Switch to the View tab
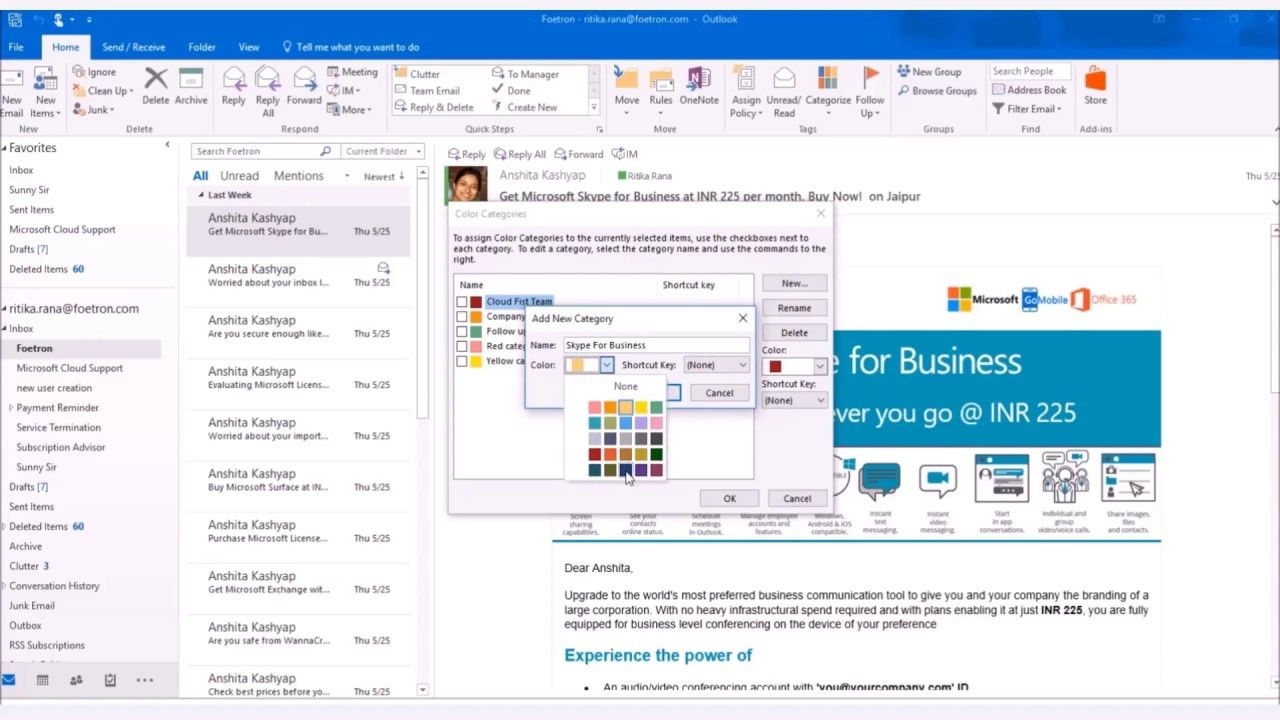Viewport: 1280px width, 720px height. tap(249, 47)
